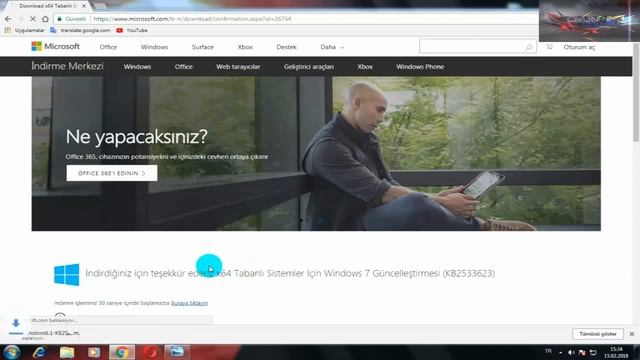Open the YouTube bookmark
Viewport: 640px width, 360px height.
click(x=132, y=30)
